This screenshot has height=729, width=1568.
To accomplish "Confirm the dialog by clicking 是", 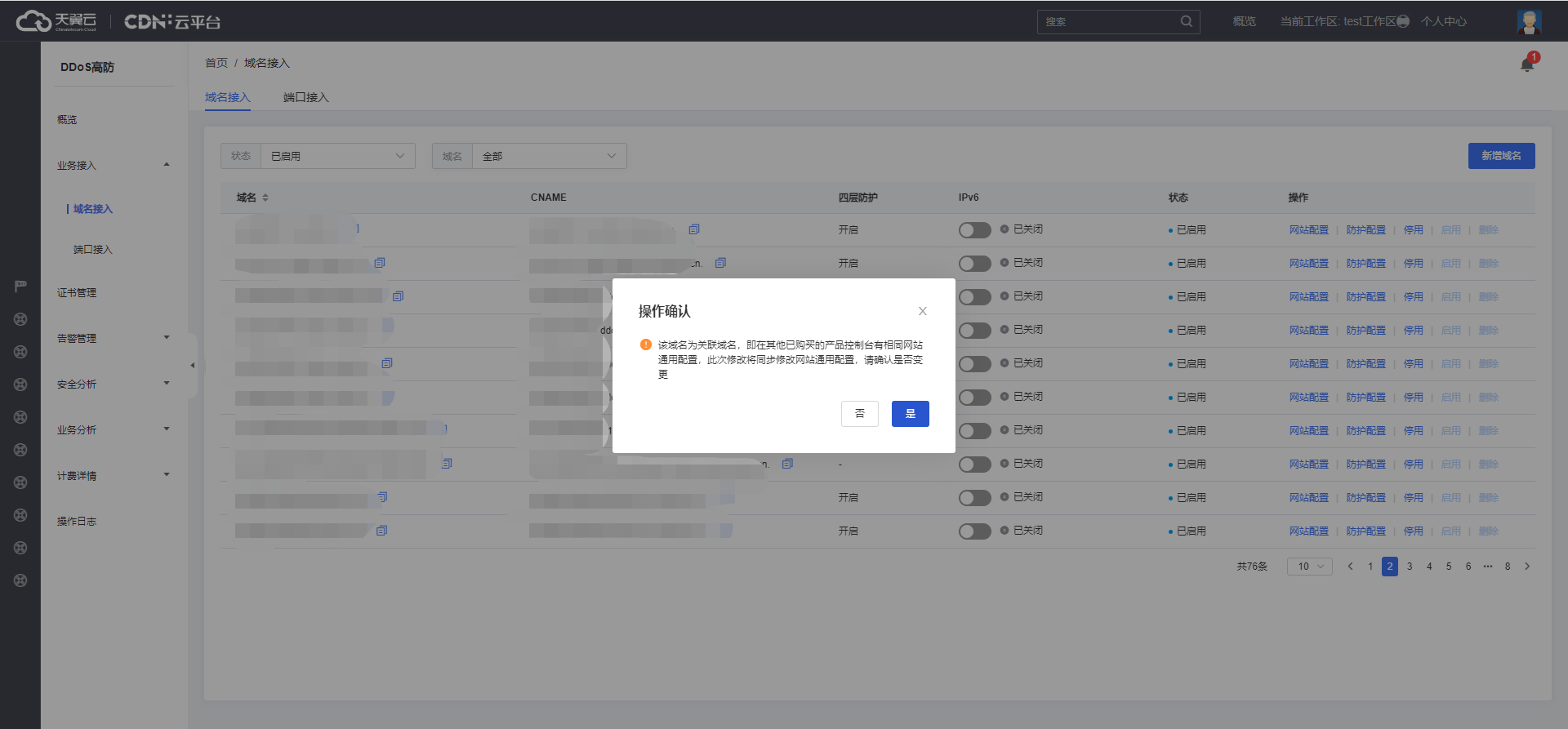I will point(910,414).
